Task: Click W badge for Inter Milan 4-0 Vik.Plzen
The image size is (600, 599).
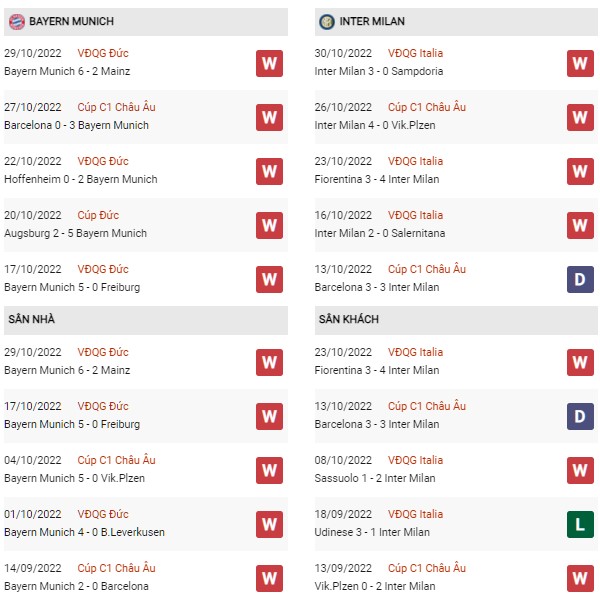Action: point(580,117)
